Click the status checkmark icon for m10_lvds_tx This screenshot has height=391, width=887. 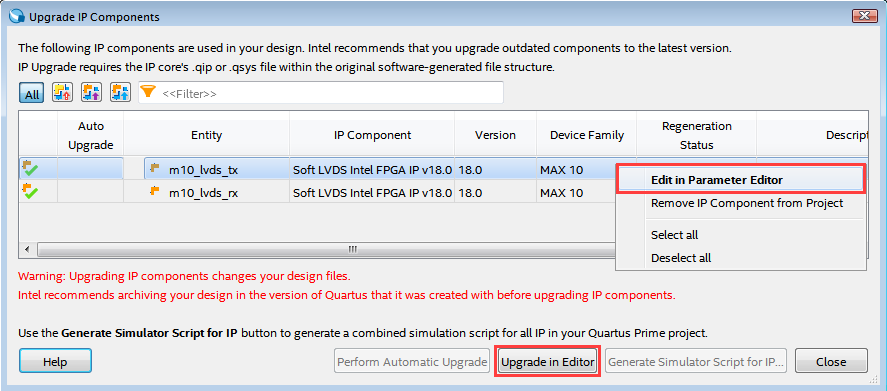click(30, 168)
